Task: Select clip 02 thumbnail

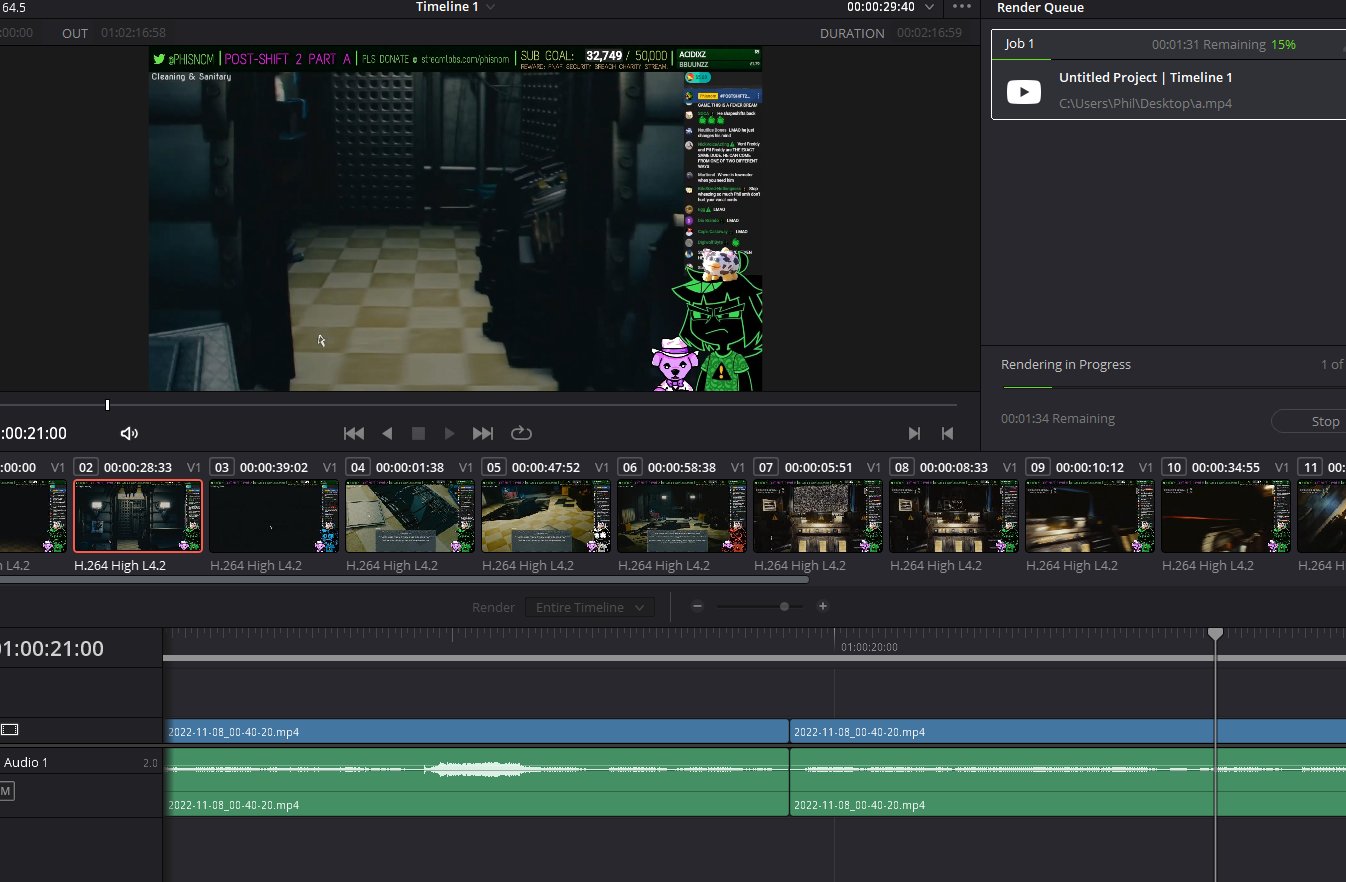Action: tap(138, 516)
